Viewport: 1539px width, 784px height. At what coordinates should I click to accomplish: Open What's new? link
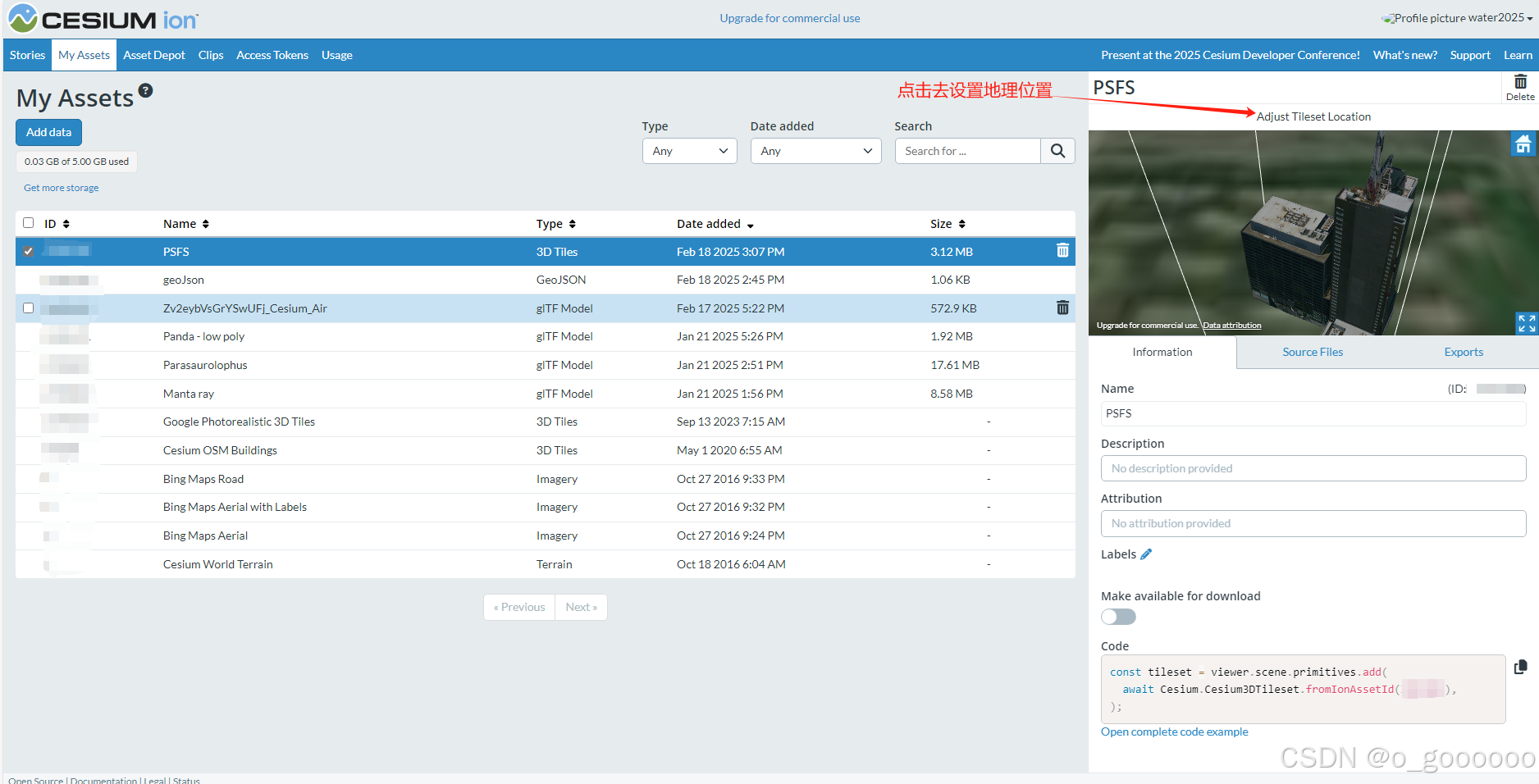(1404, 55)
